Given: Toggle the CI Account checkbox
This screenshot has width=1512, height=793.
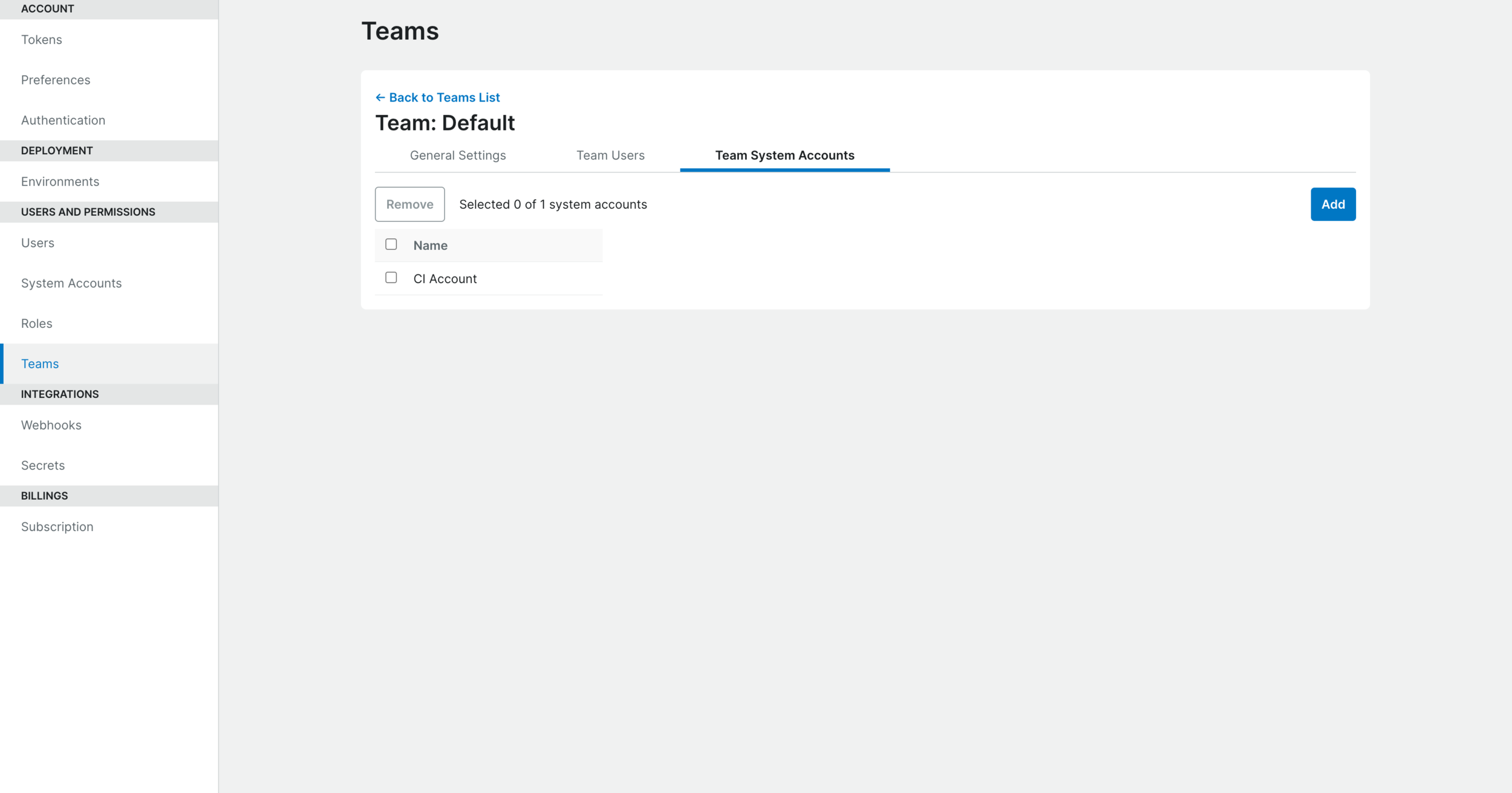Looking at the screenshot, I should 392,278.
